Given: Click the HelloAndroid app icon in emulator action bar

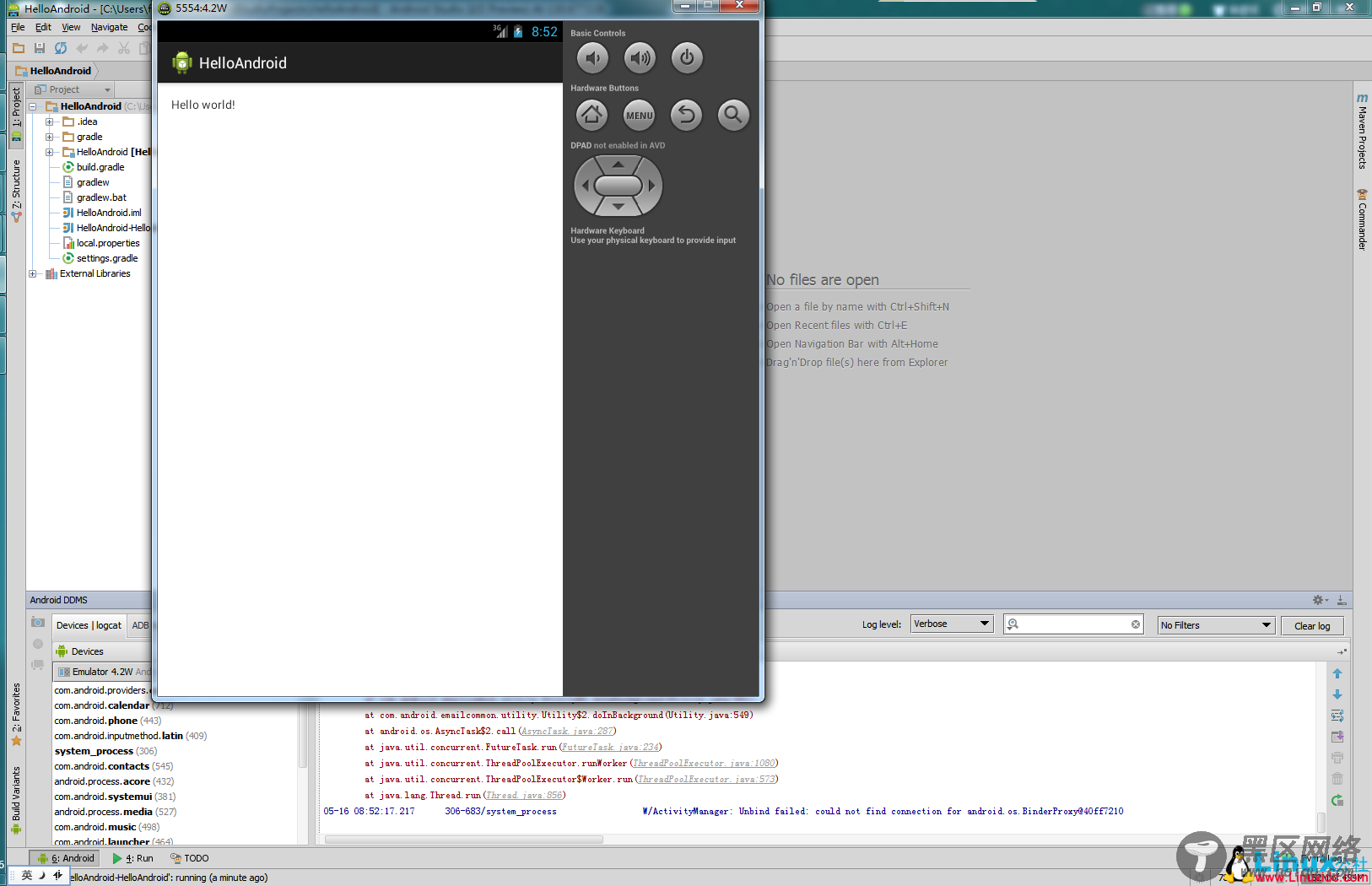Looking at the screenshot, I should (181, 62).
